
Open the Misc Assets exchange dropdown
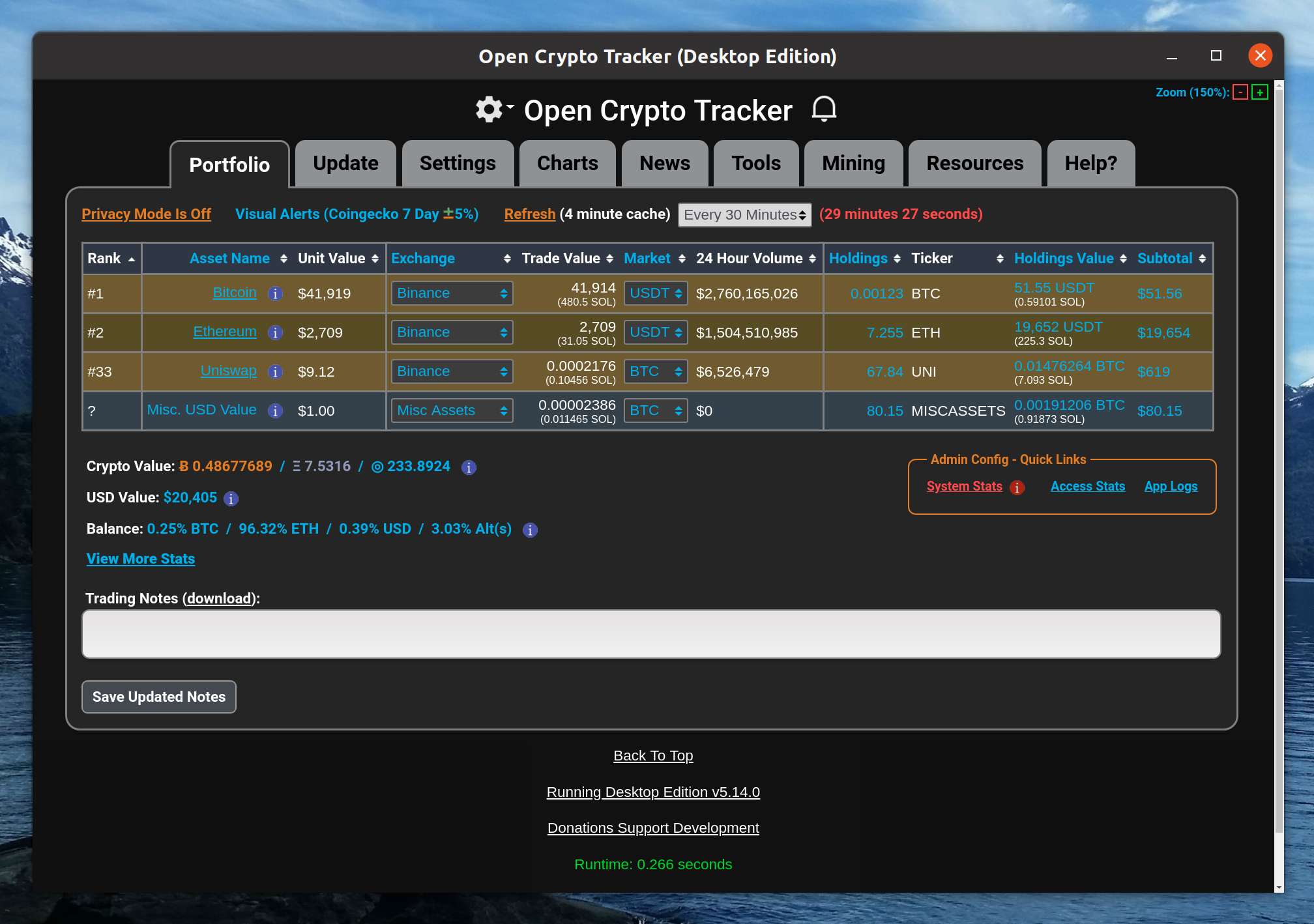coord(452,411)
